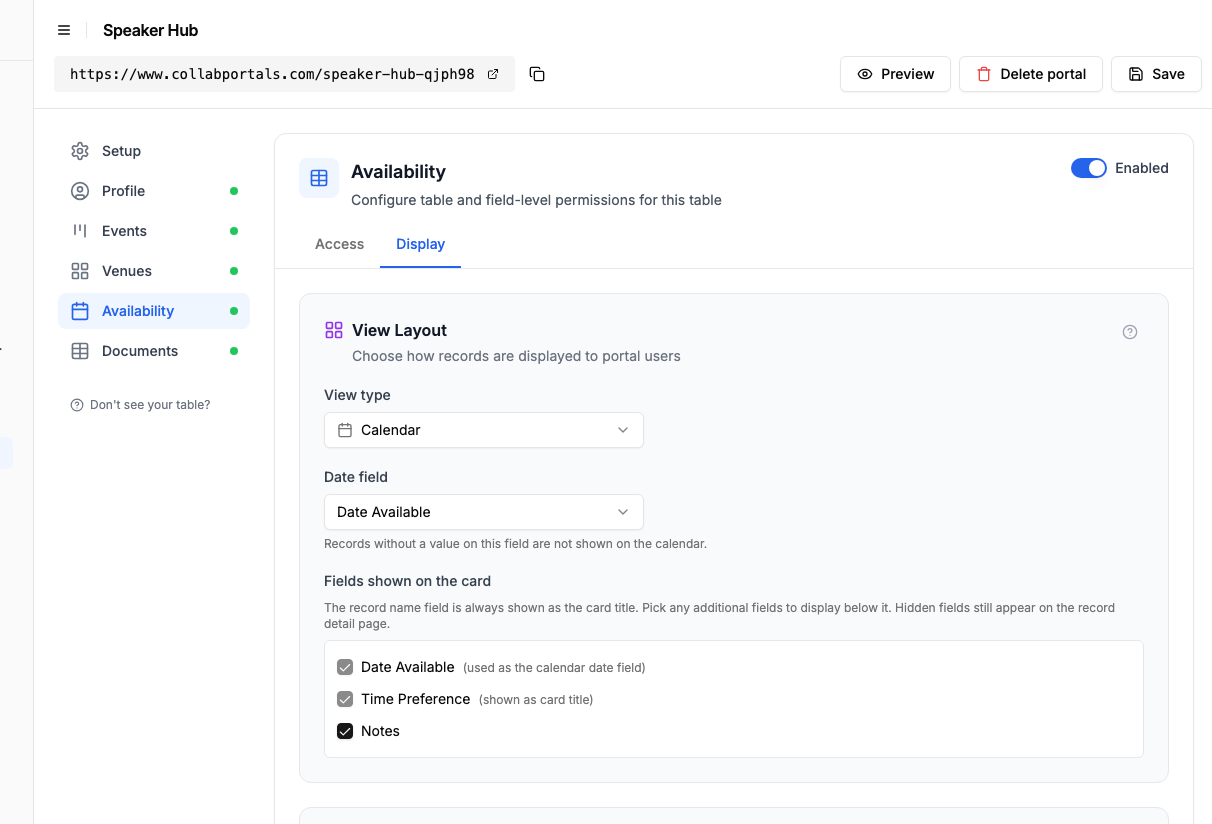Open portal link in new tab icon

(493, 74)
